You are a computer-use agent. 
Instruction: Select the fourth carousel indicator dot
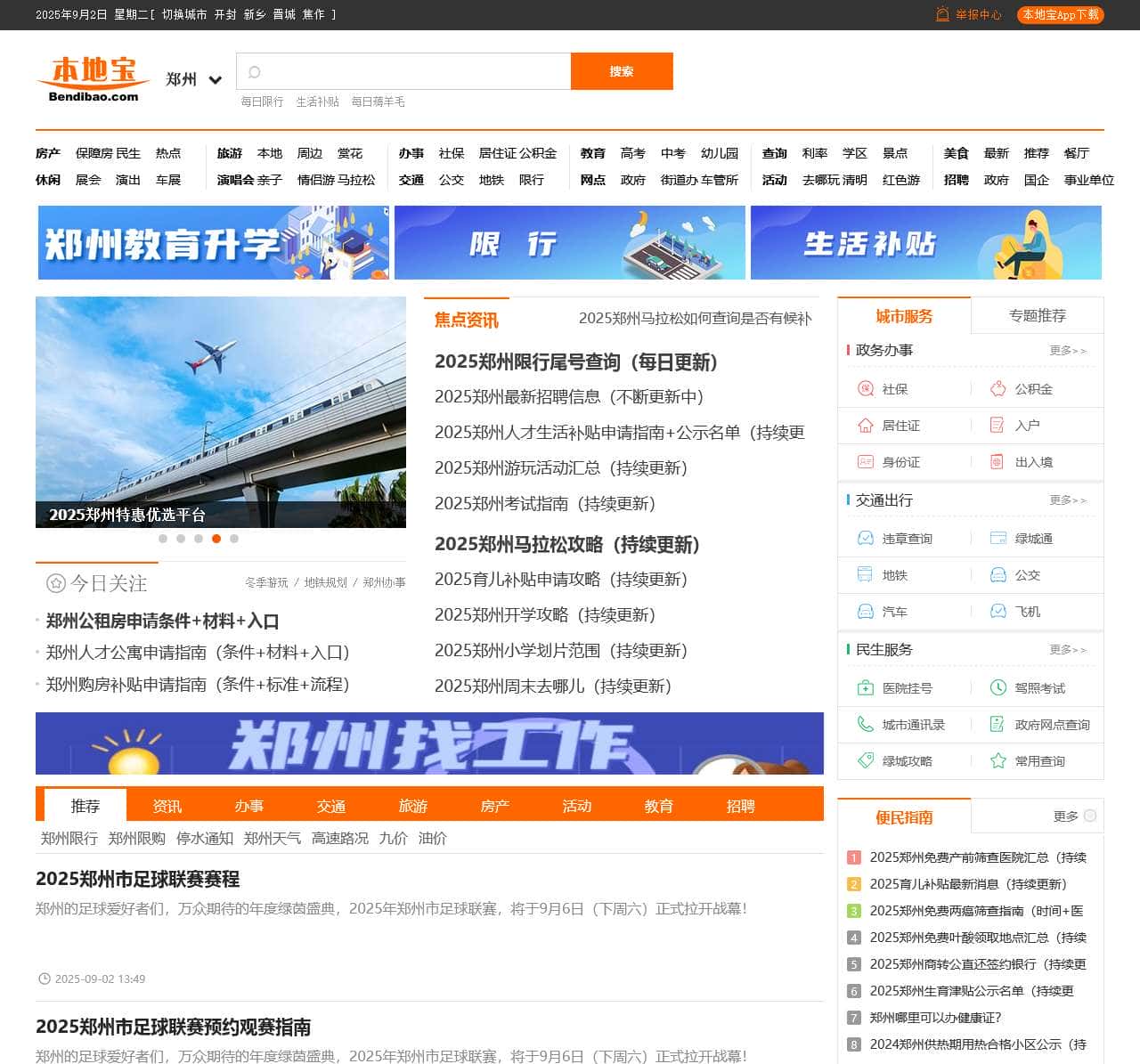(x=216, y=539)
